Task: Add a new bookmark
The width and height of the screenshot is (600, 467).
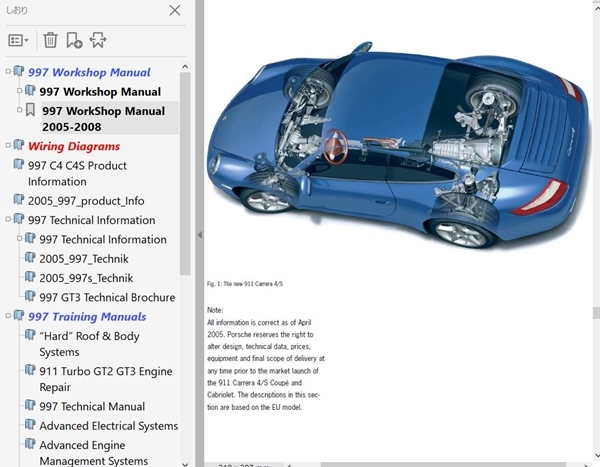Action: [x=74, y=40]
